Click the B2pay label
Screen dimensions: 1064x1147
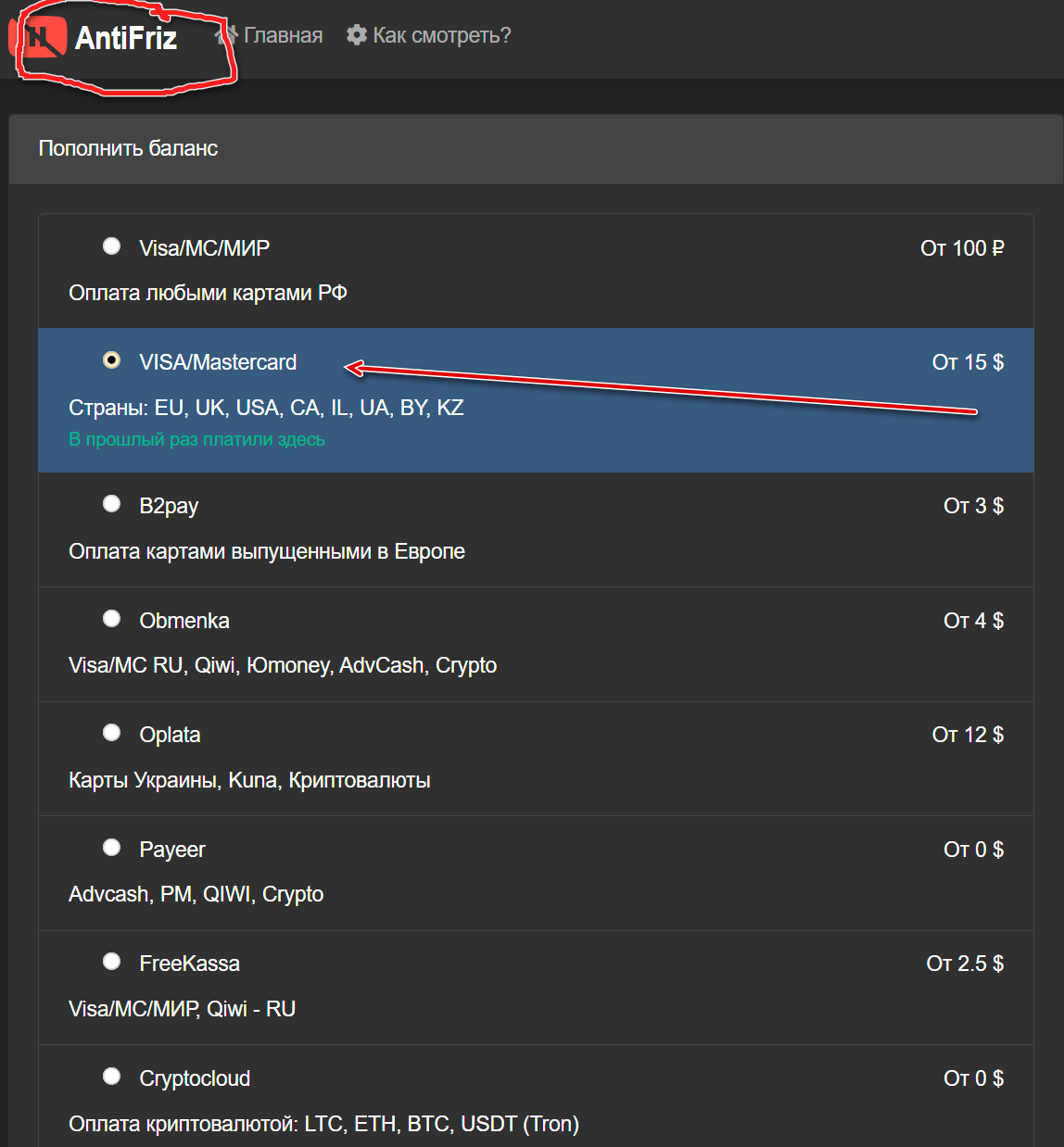(x=169, y=507)
